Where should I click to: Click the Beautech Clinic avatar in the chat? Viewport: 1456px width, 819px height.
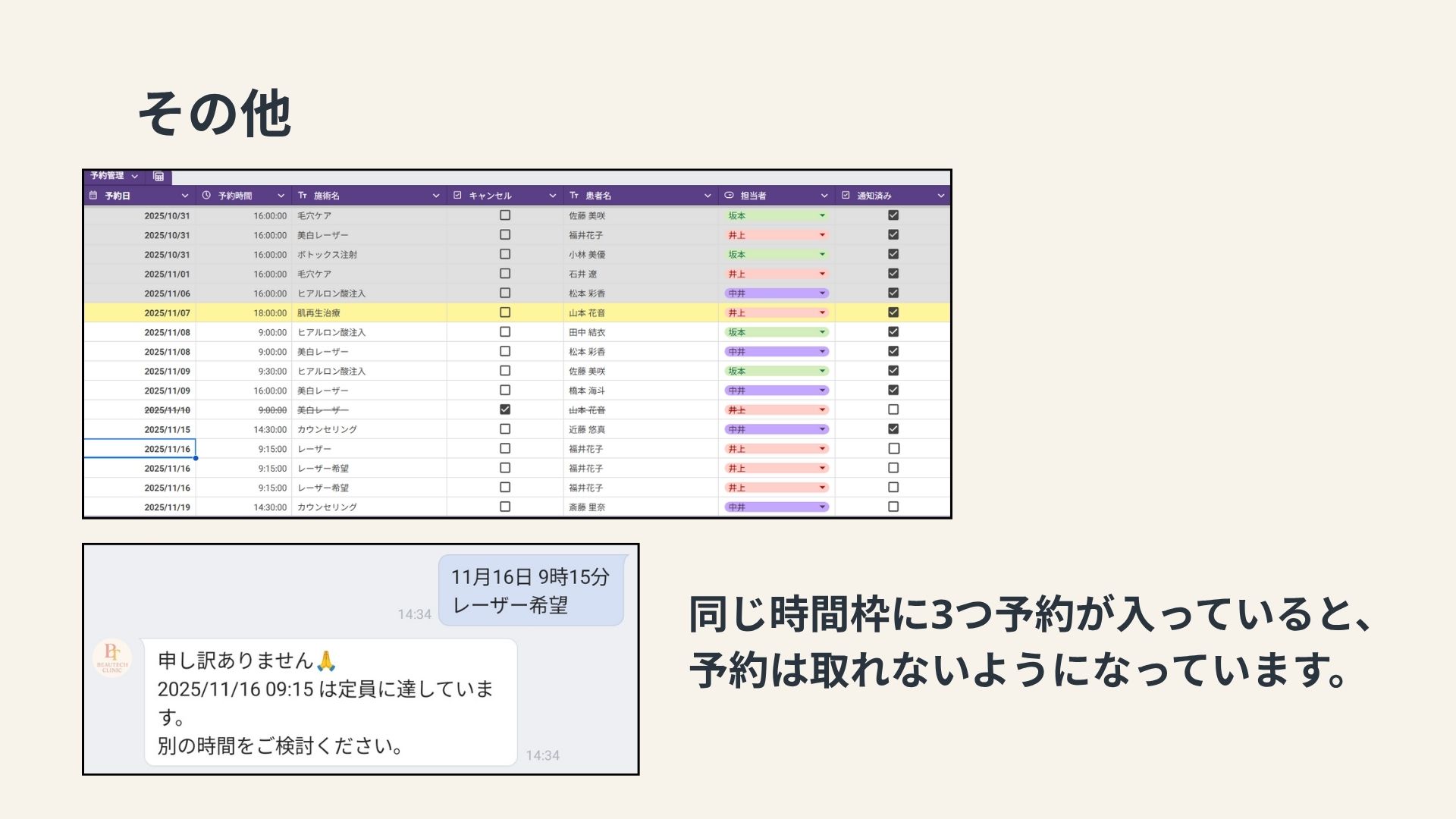[112, 657]
